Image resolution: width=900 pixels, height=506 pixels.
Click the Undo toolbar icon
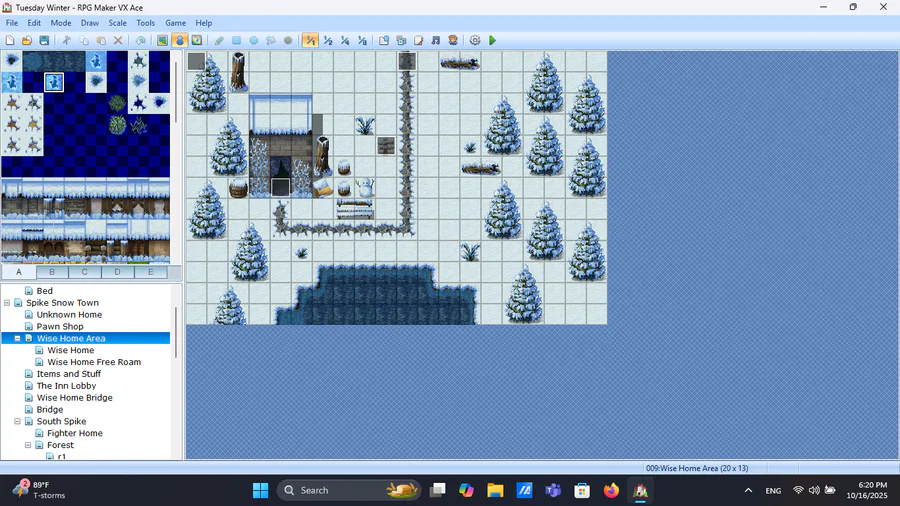[x=141, y=40]
